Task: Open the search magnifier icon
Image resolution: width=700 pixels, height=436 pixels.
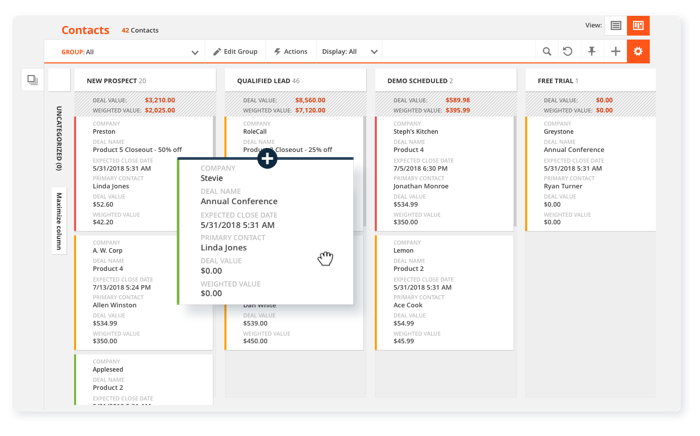Action: click(x=547, y=51)
